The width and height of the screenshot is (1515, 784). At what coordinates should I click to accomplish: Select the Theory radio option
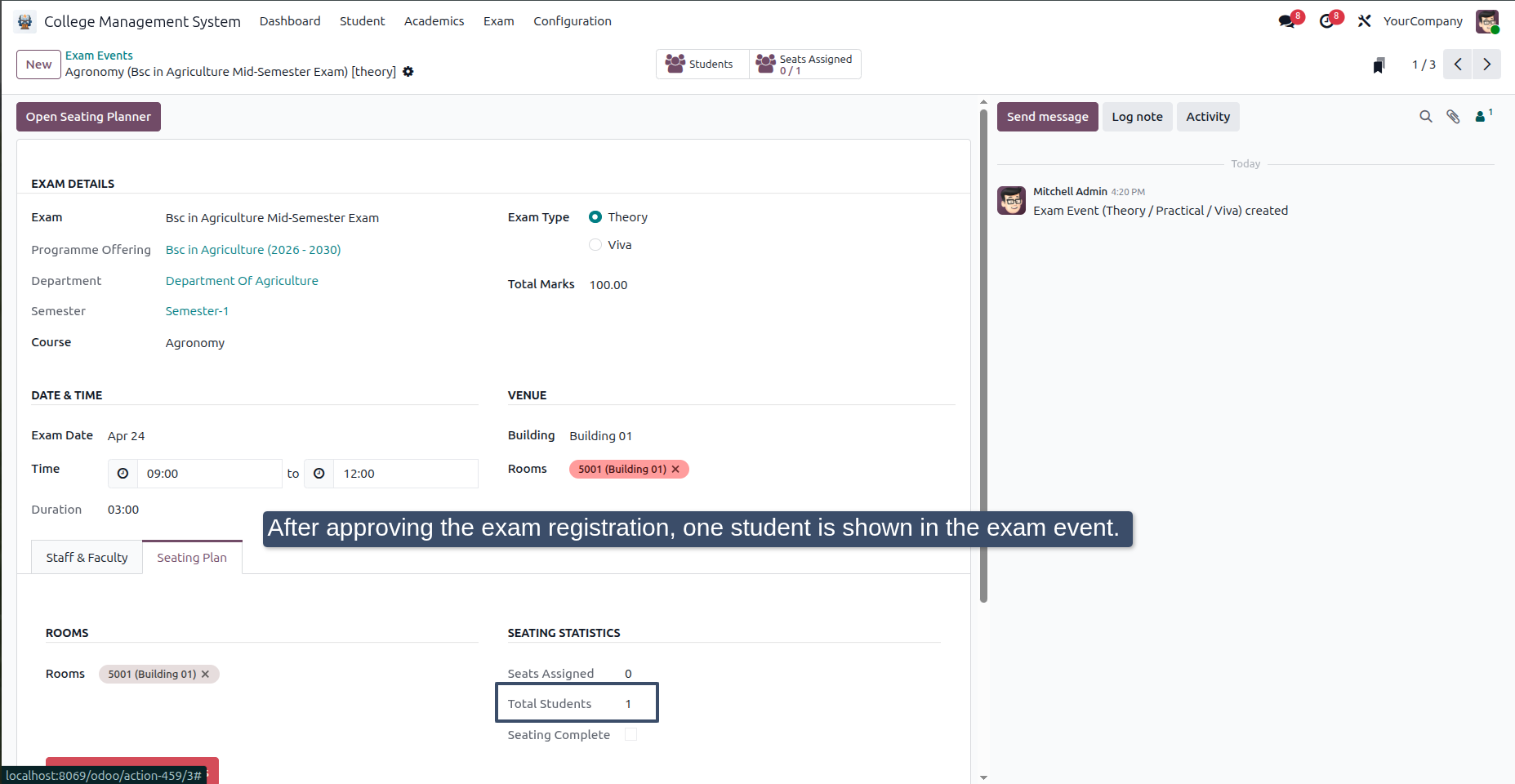(x=595, y=217)
